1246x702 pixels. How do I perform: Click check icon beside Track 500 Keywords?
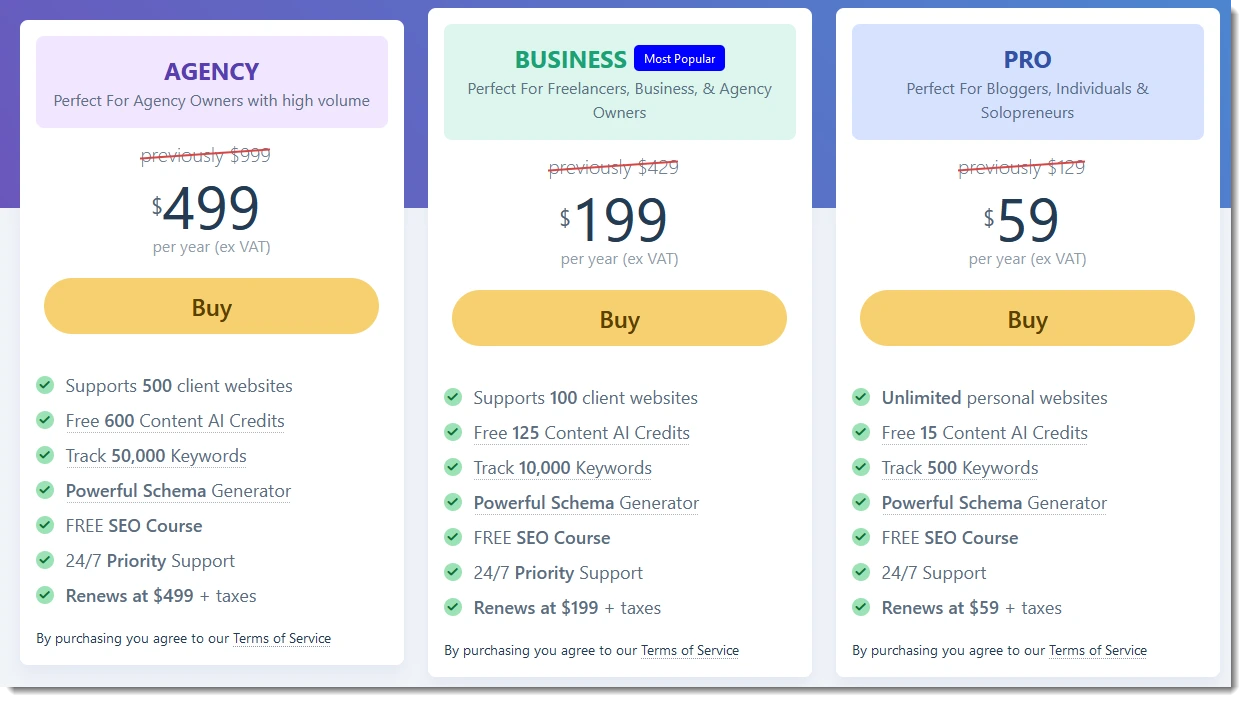click(x=861, y=467)
